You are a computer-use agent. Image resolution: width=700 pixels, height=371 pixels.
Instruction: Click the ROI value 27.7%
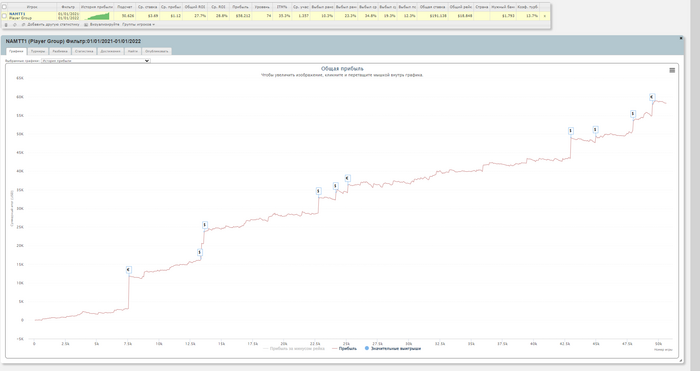point(200,16)
